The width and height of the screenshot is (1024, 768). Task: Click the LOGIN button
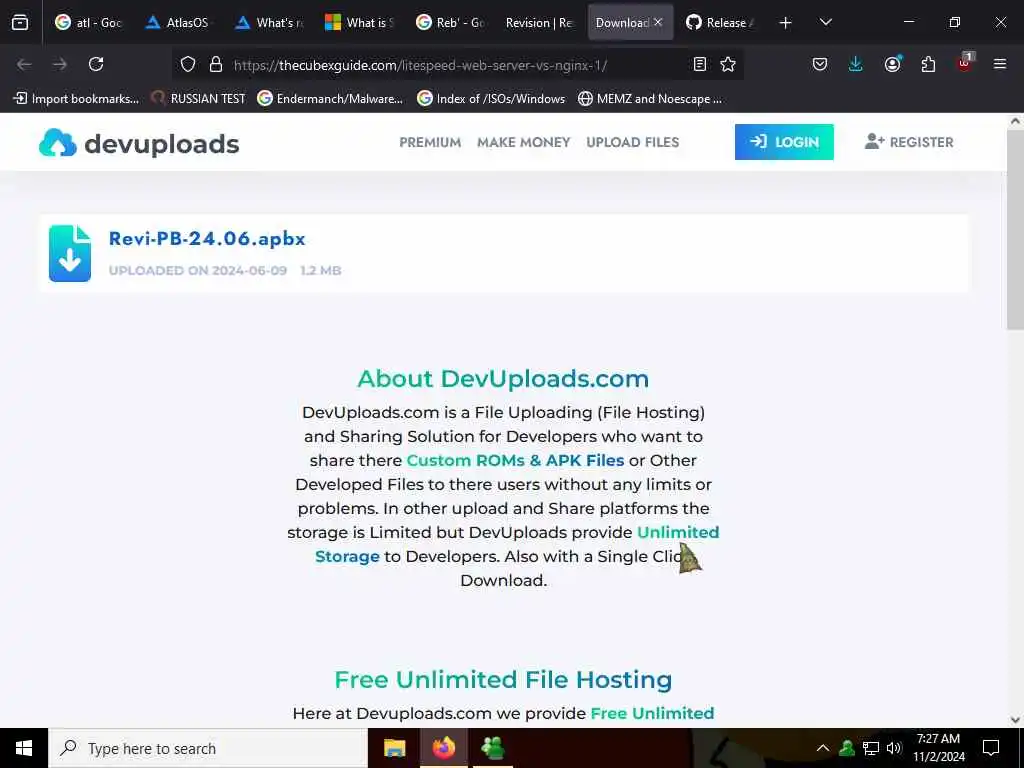click(x=784, y=142)
